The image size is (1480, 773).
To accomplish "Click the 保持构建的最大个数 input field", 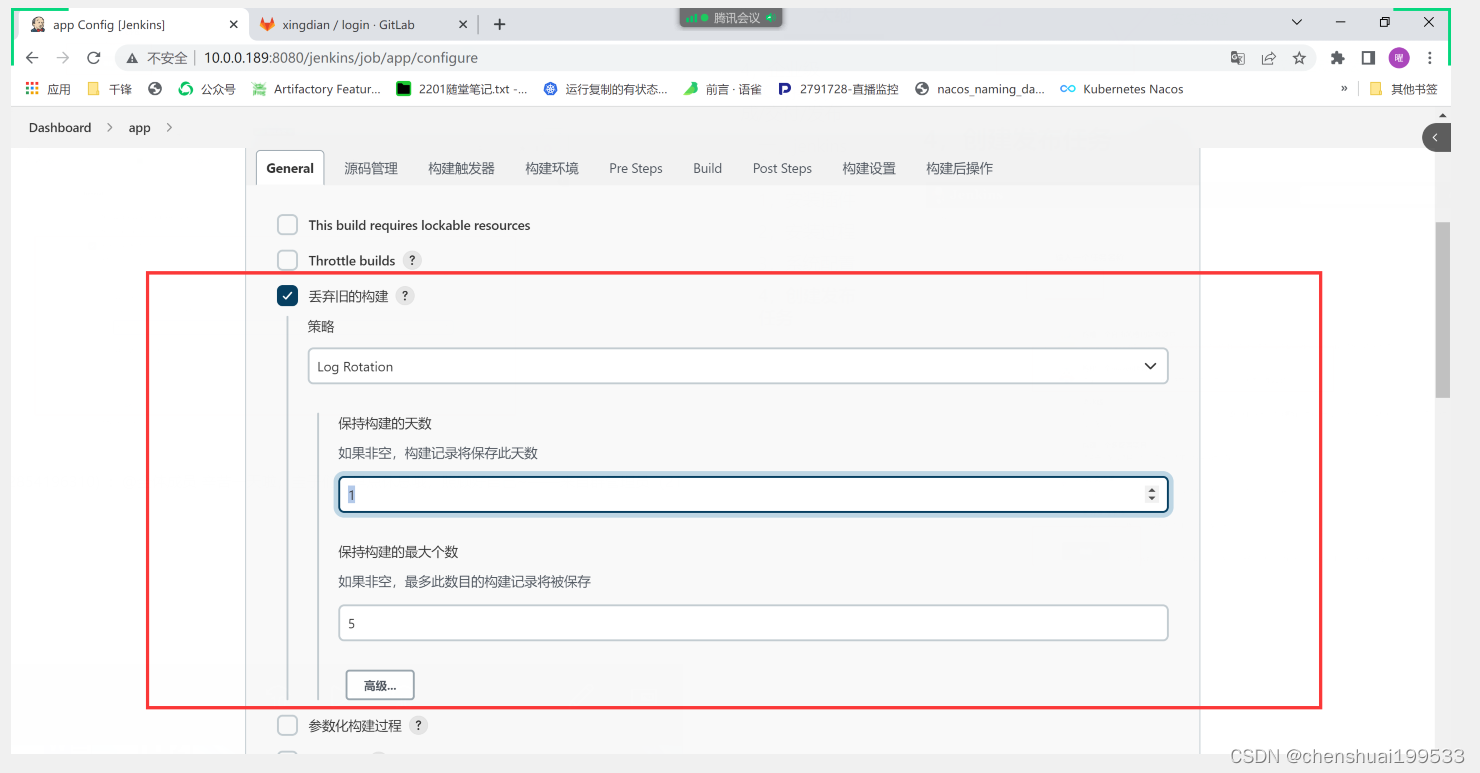I will (x=753, y=623).
